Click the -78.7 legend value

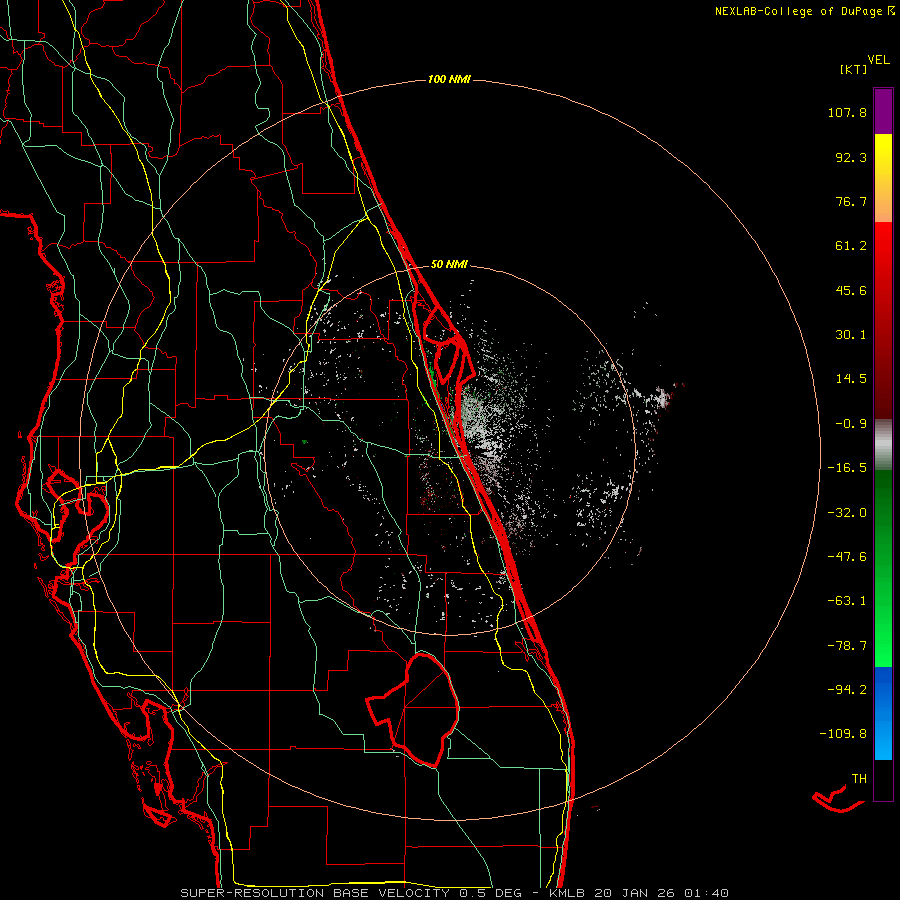[847, 646]
